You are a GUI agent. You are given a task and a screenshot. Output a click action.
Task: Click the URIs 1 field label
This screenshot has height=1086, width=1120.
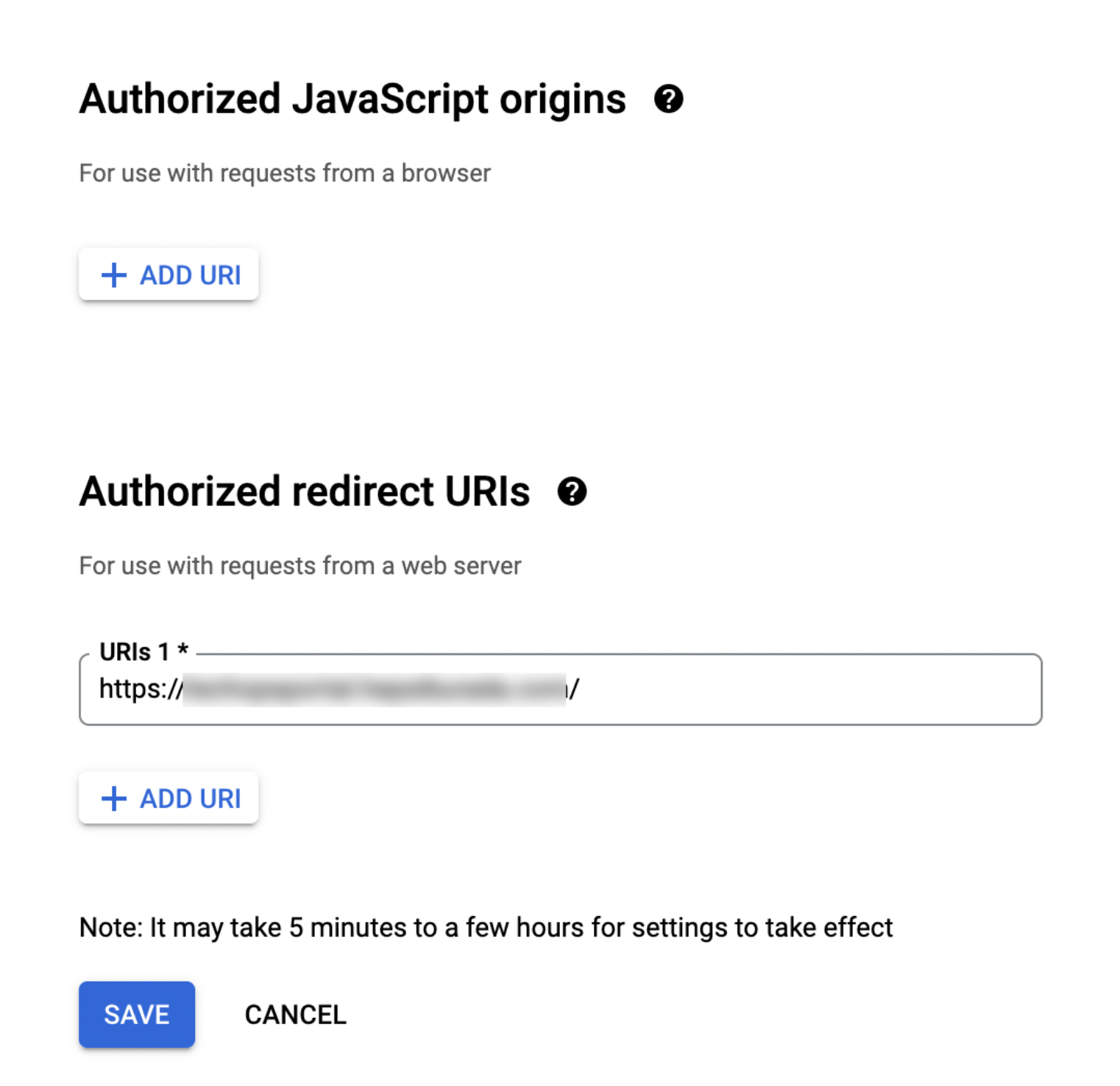click(x=135, y=652)
